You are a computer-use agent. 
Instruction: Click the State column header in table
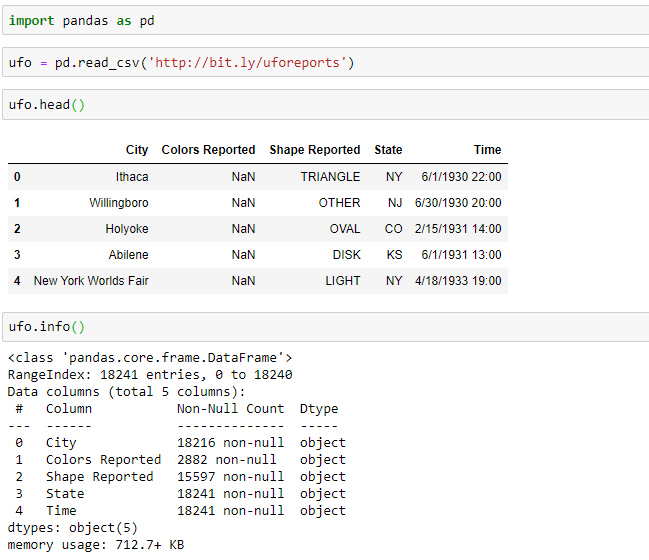[x=388, y=150]
